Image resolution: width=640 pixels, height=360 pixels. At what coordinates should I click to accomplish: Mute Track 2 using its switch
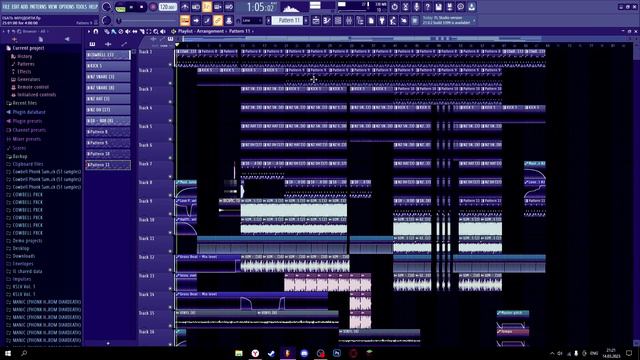tap(170, 83)
